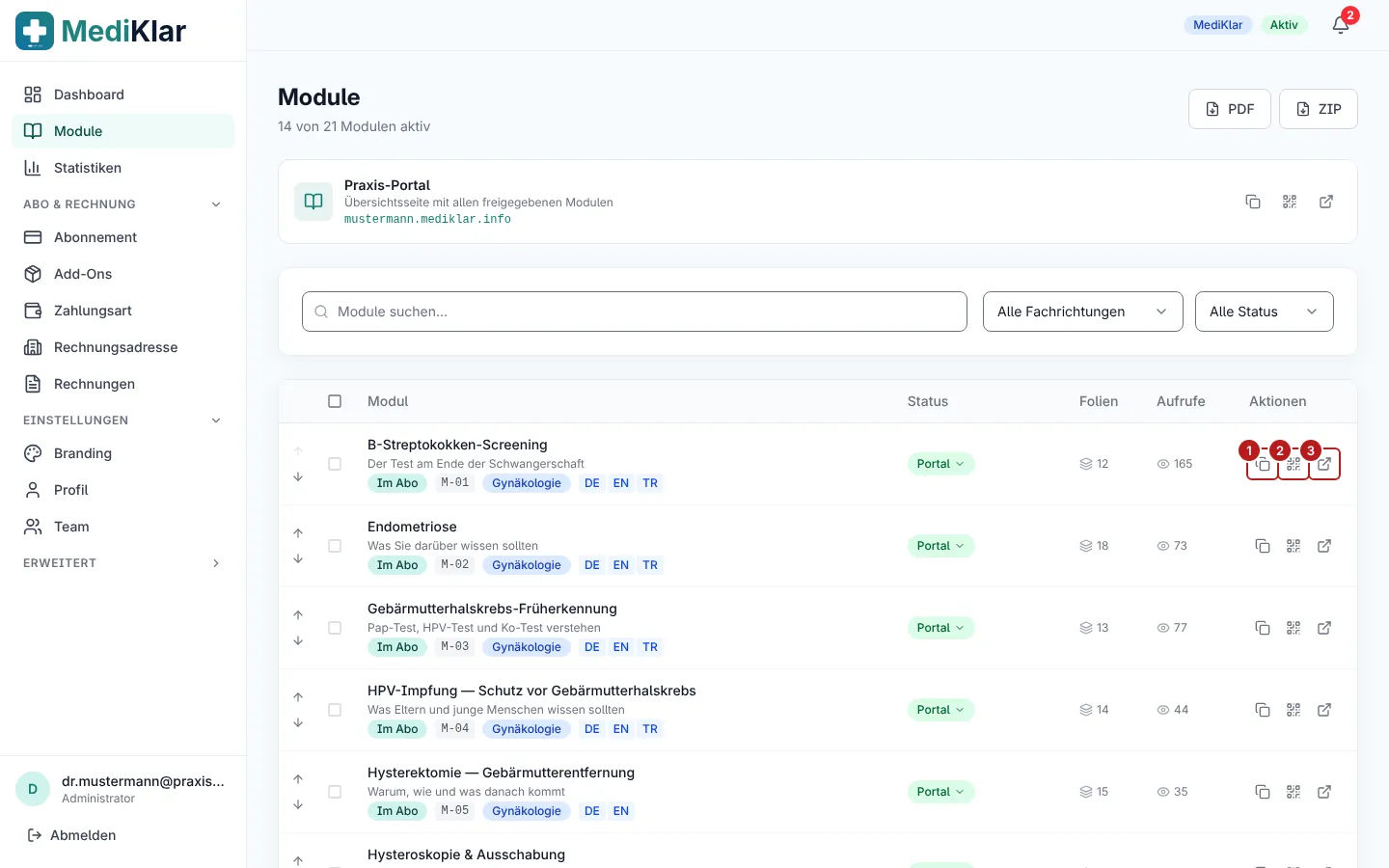Click the Hysteroskopie & Ausschabung module title
The image size is (1389, 868).
coord(466,854)
